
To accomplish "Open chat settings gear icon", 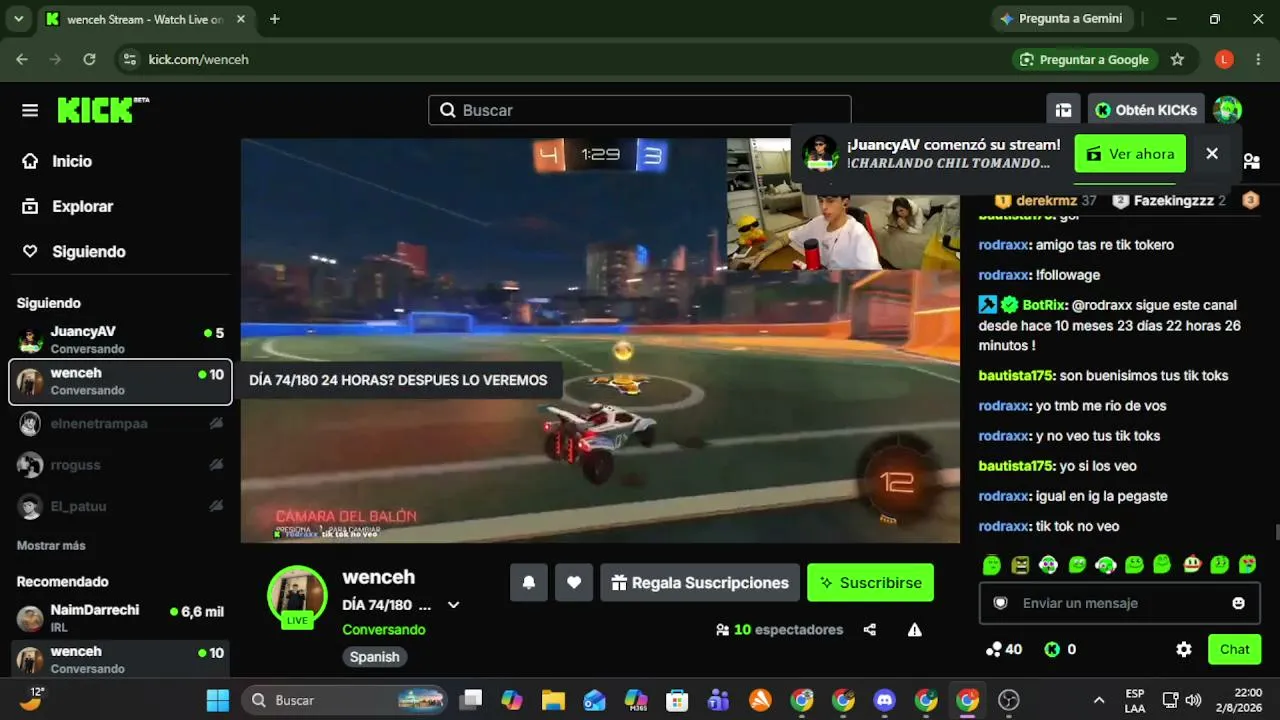I will 1184,650.
